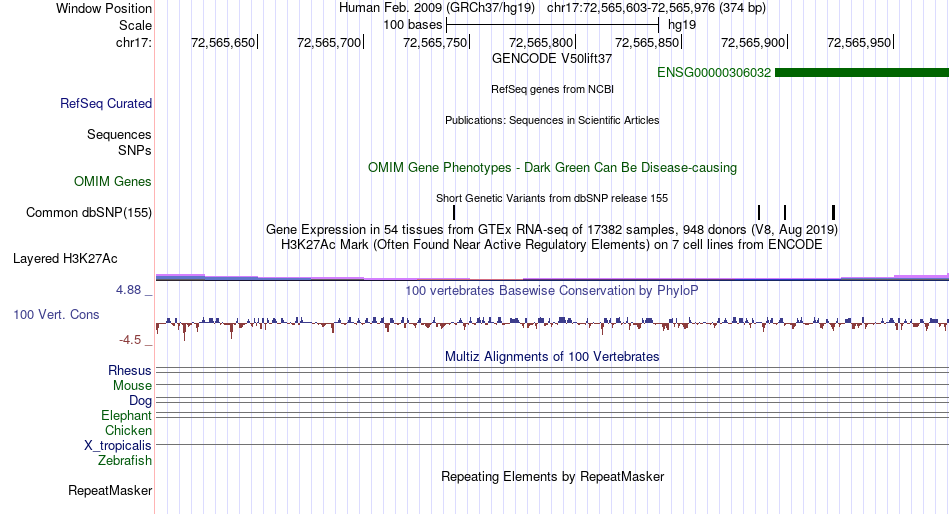Click Repeating Elements by RepeatMasker title
The image size is (950, 514).
point(552,476)
